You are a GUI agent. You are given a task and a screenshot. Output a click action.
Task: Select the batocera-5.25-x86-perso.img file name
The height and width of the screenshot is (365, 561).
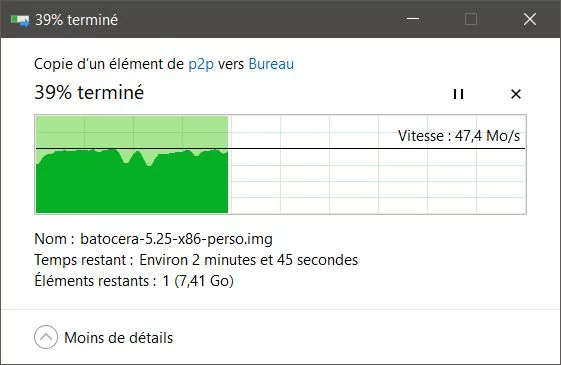point(176,239)
